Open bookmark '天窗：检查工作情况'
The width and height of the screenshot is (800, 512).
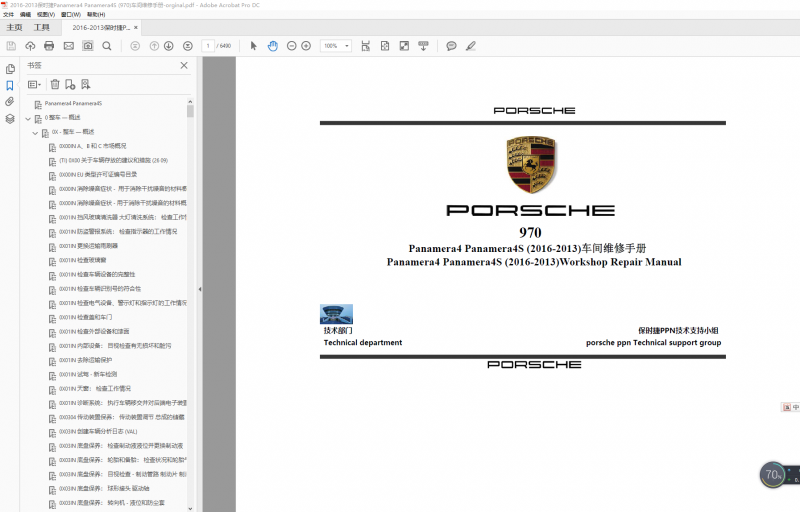[94, 389]
